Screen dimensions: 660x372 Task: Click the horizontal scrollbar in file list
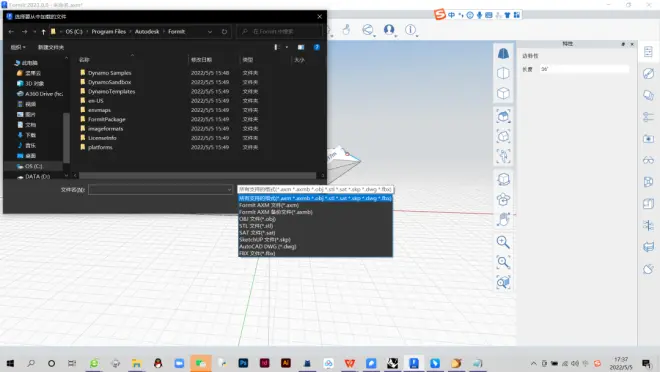(x=197, y=175)
